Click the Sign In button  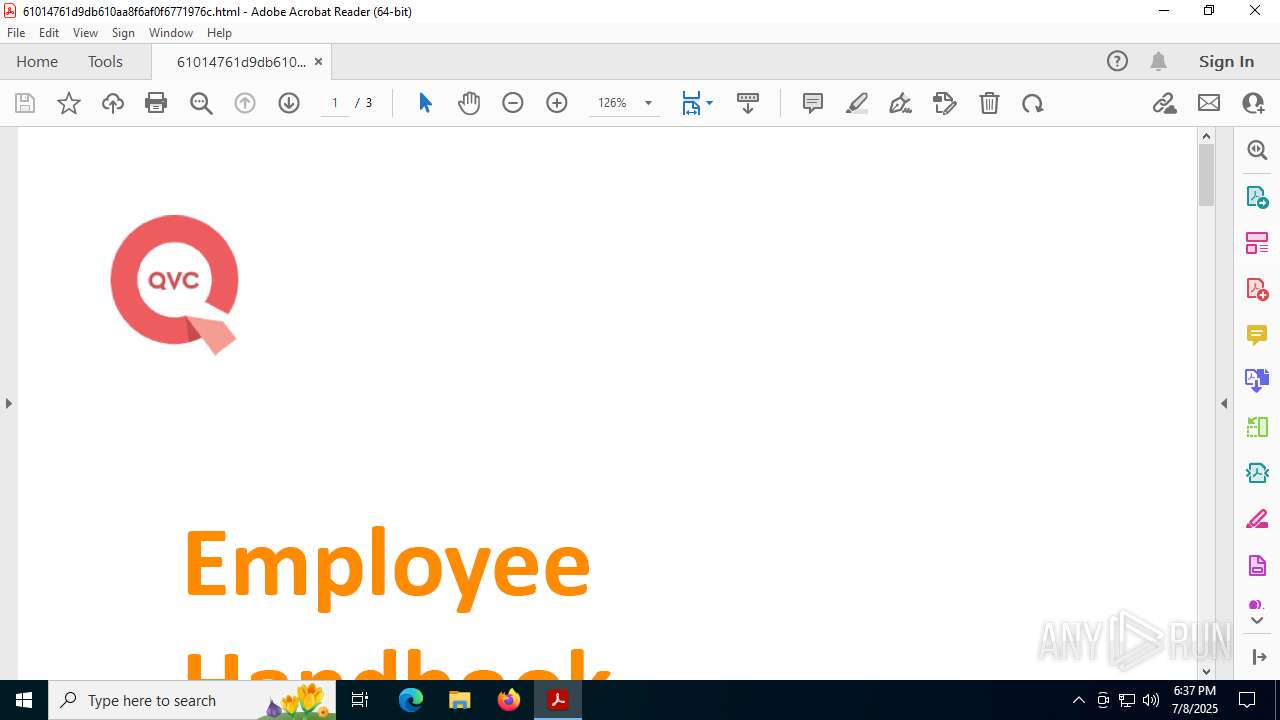1226,61
